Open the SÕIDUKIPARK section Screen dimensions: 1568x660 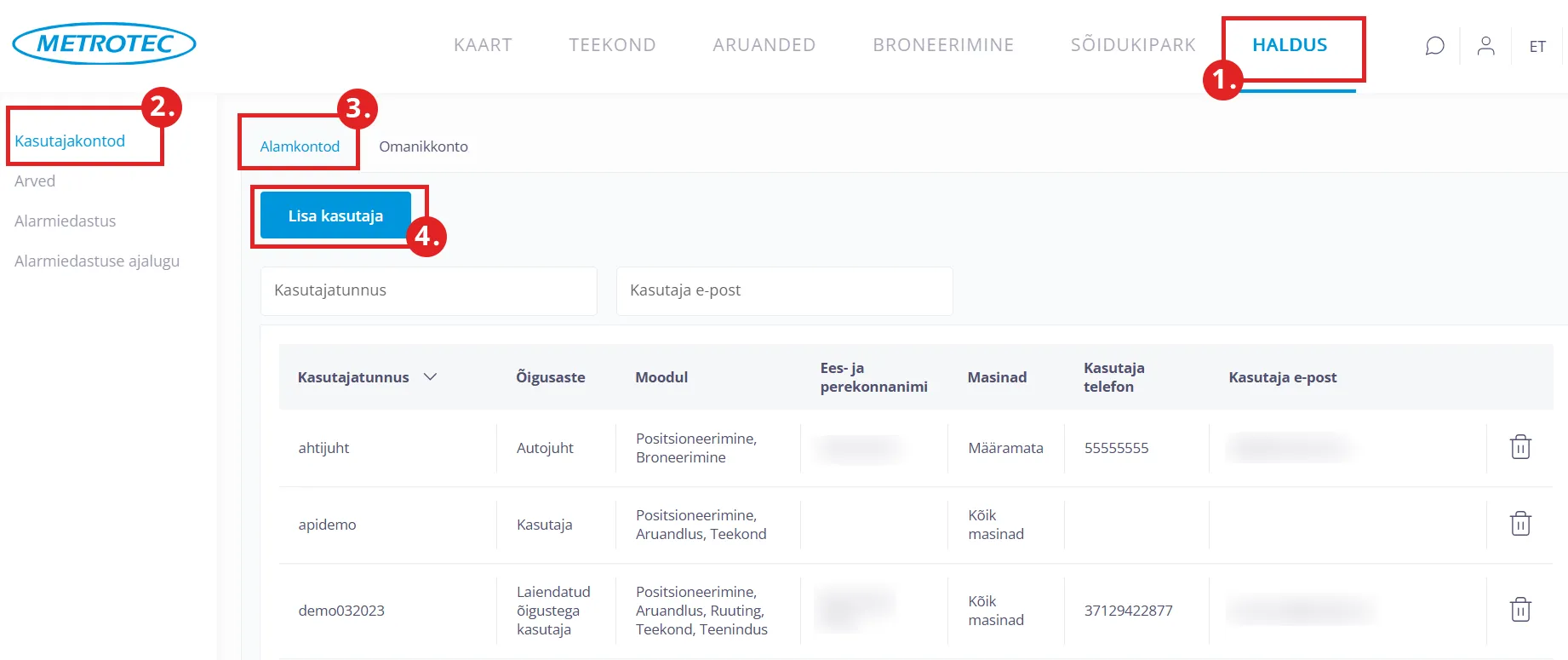[1132, 45]
